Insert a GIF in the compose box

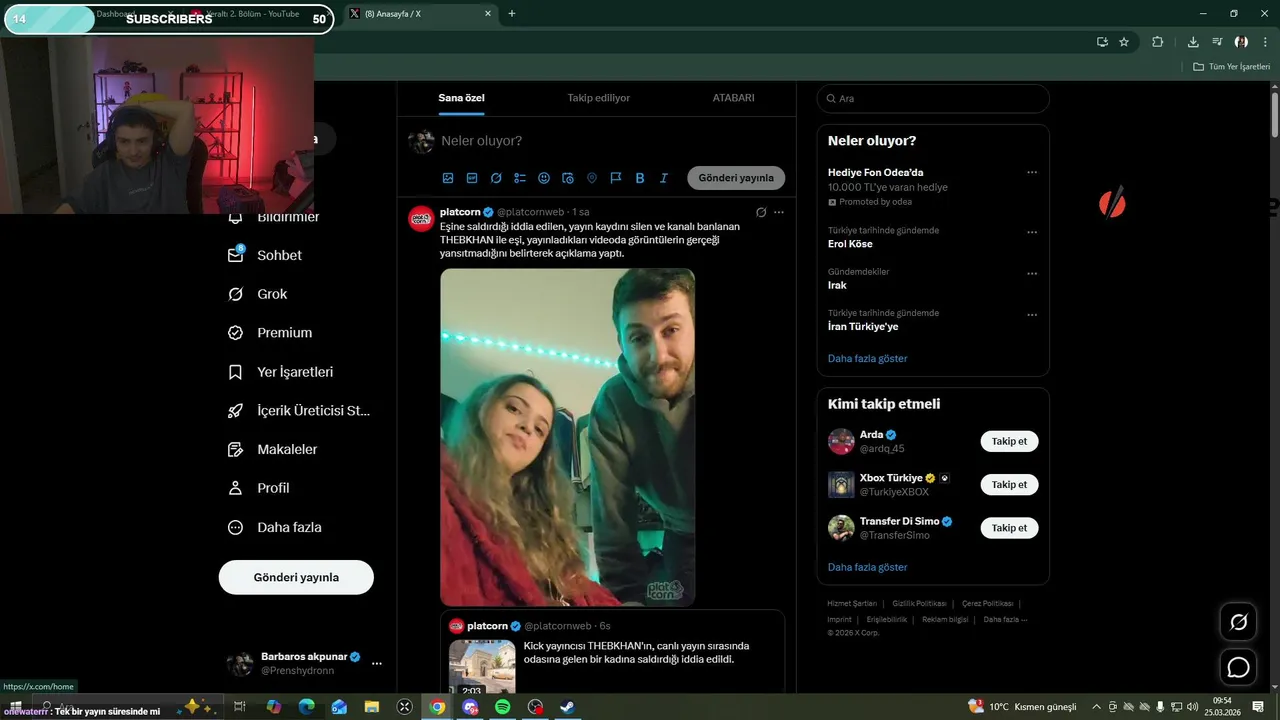pyautogui.click(x=472, y=178)
